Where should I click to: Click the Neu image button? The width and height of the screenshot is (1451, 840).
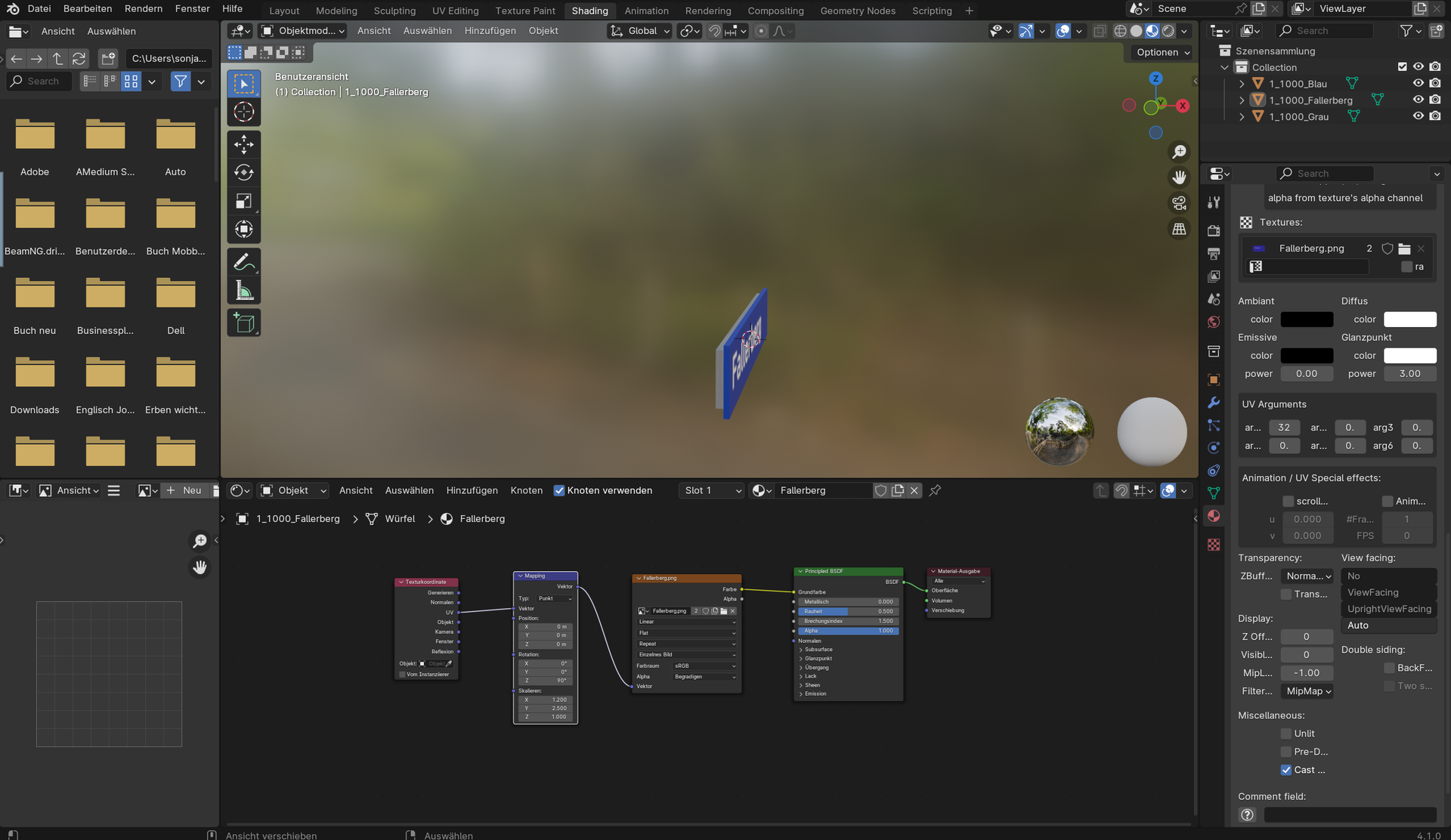[x=184, y=490]
